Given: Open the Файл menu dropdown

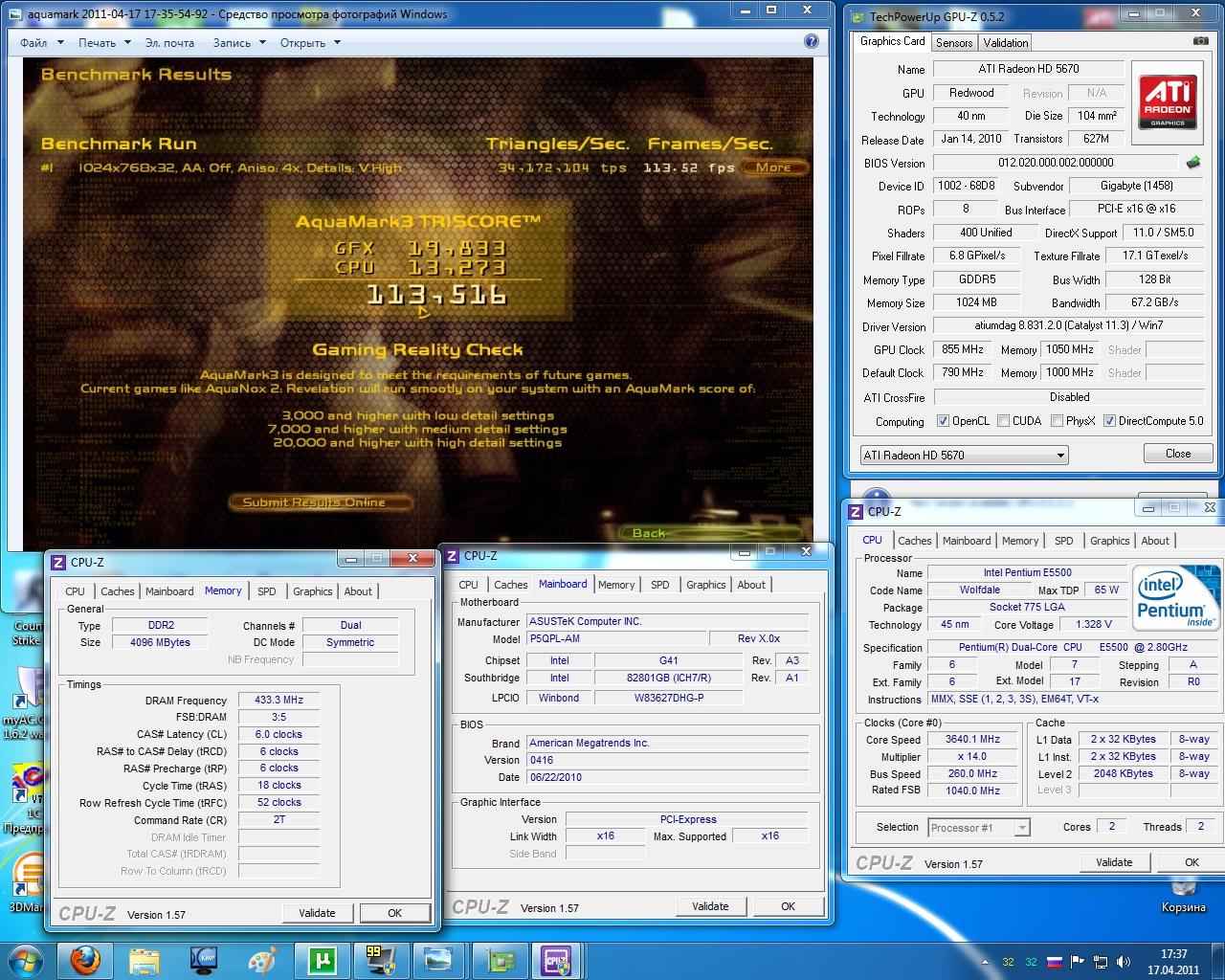Looking at the screenshot, I should [x=42, y=43].
